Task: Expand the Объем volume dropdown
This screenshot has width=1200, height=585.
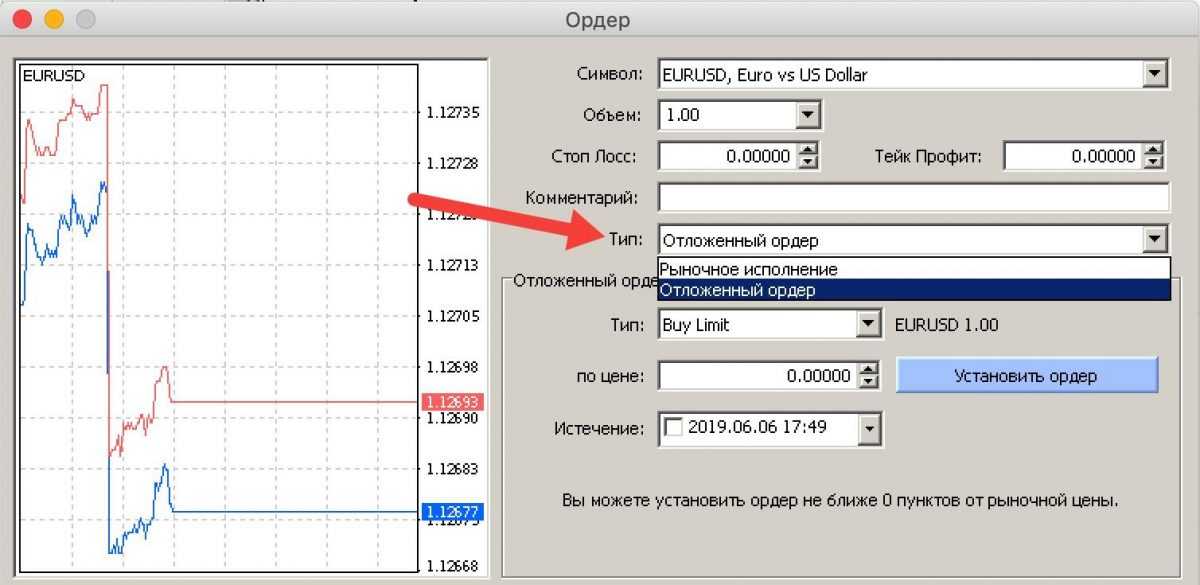Action: tap(808, 115)
